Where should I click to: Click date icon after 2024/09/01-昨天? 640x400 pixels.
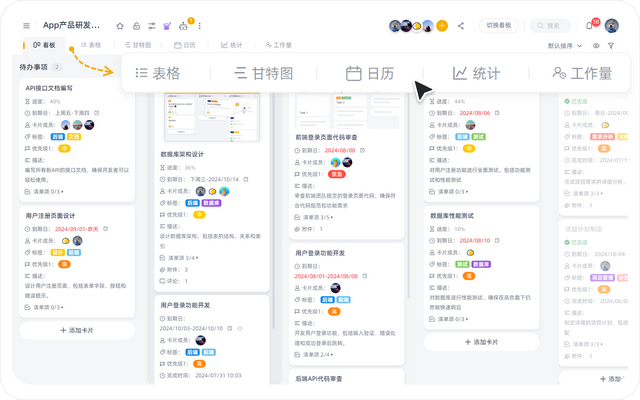click(x=105, y=229)
